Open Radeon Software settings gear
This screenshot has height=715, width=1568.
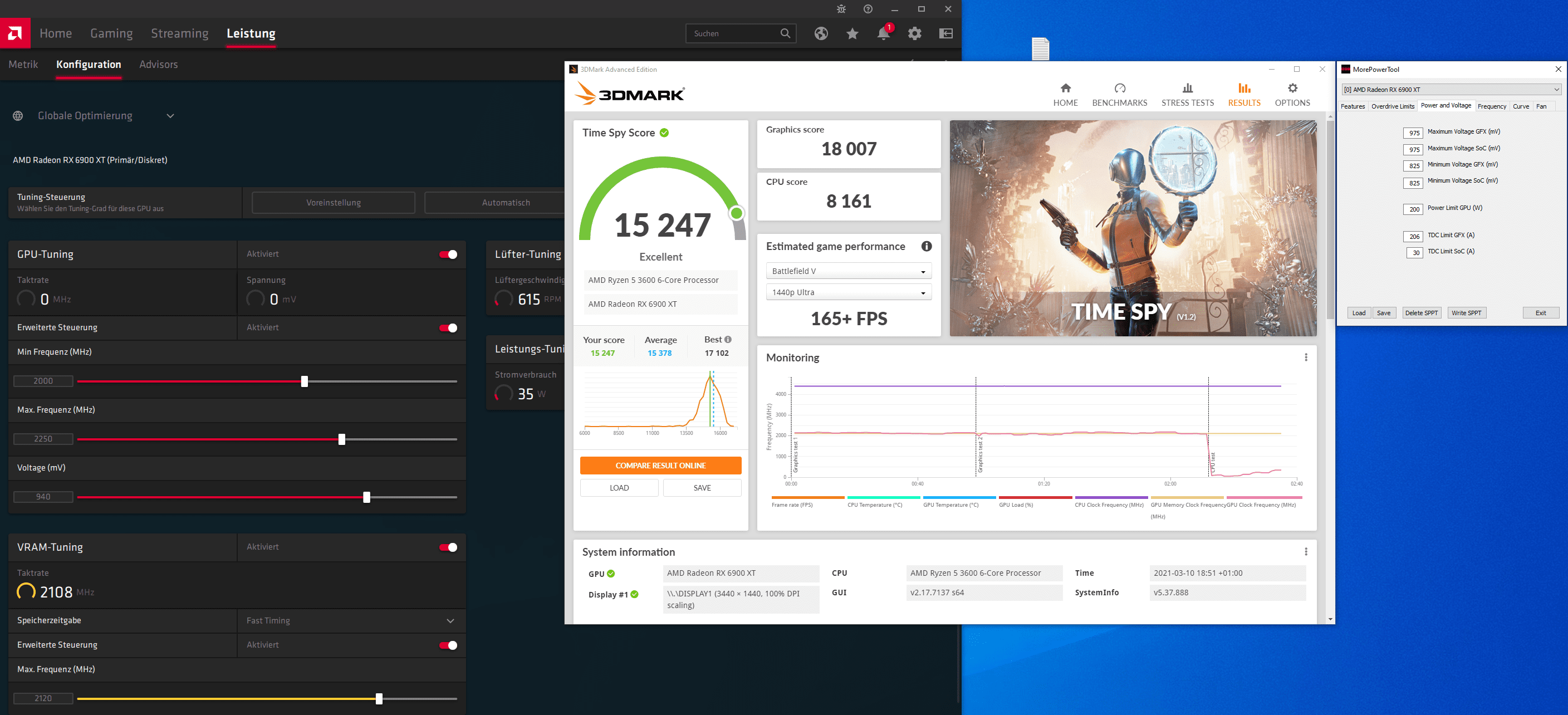click(914, 33)
